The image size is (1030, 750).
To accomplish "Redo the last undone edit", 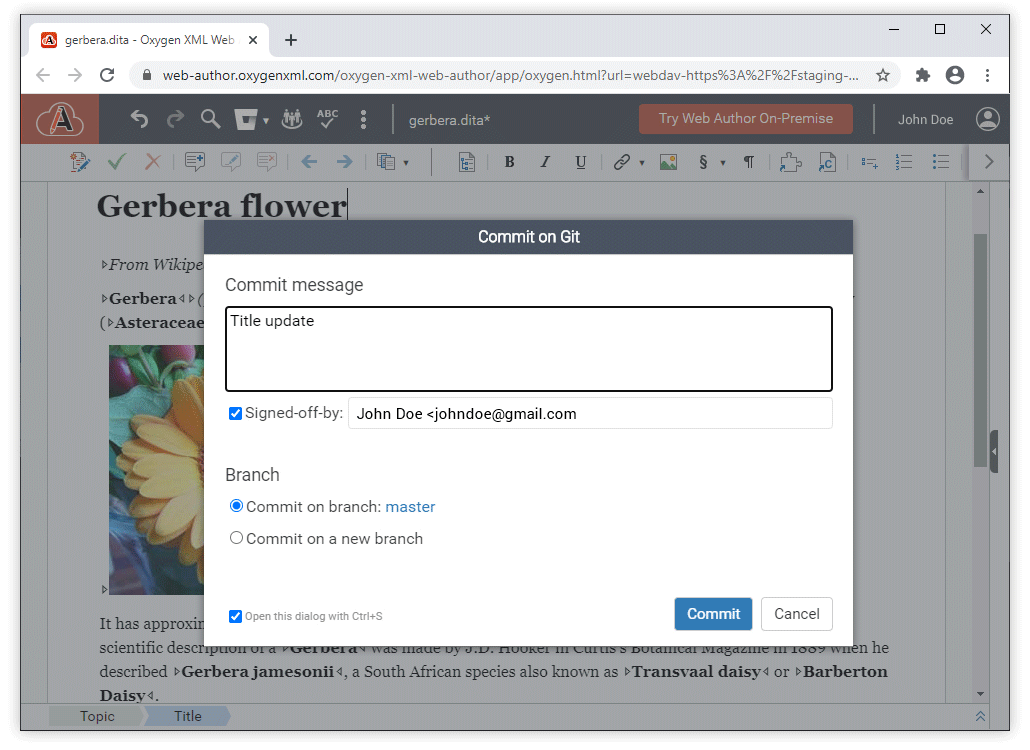I will click(175, 119).
